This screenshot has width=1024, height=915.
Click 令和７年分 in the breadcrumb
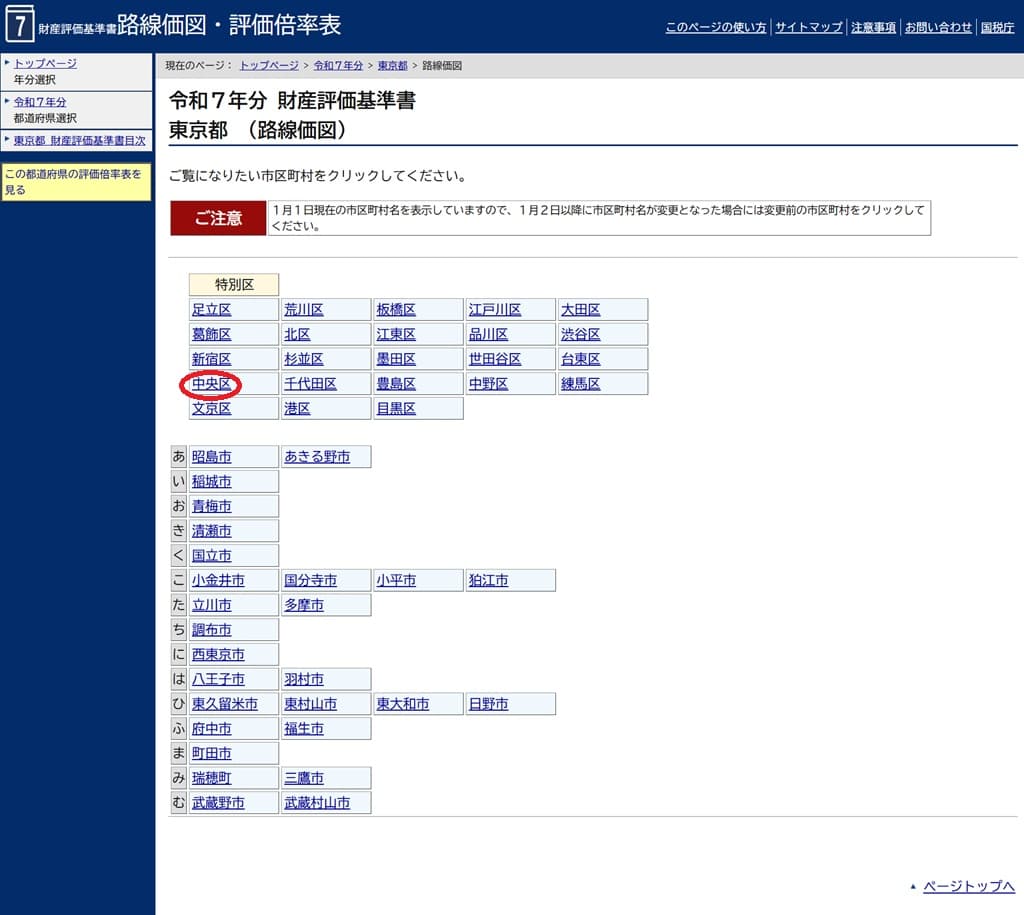click(x=338, y=65)
